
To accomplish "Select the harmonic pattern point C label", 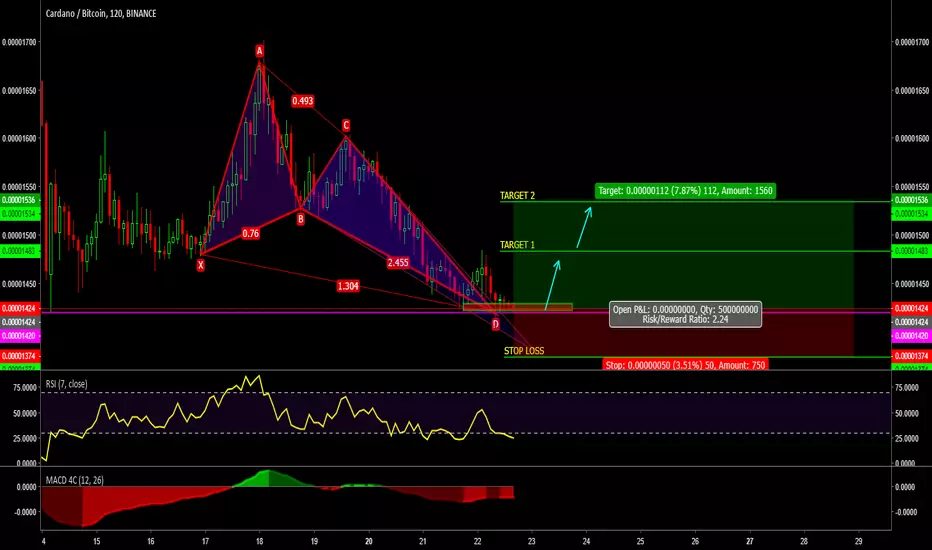I will pyautogui.click(x=346, y=125).
